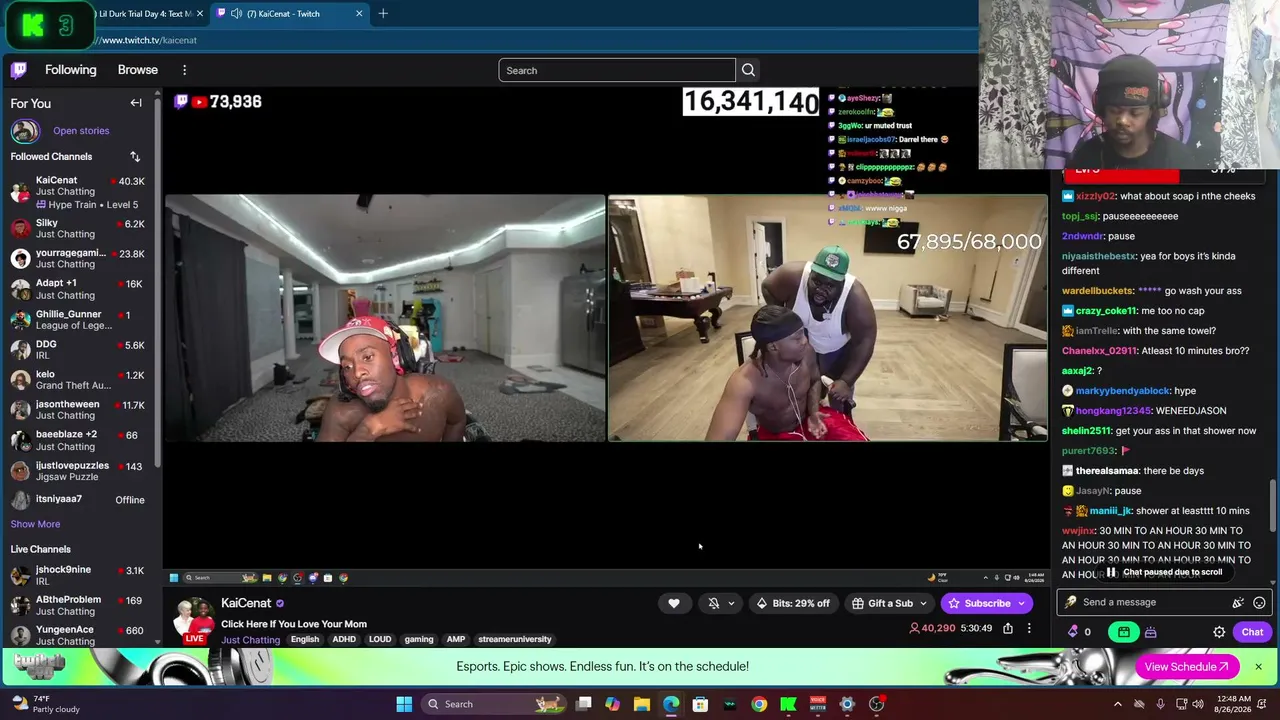The height and width of the screenshot is (720, 1280).
Task: Open the cheer bits icon in chat input
Action: pos(1238,602)
